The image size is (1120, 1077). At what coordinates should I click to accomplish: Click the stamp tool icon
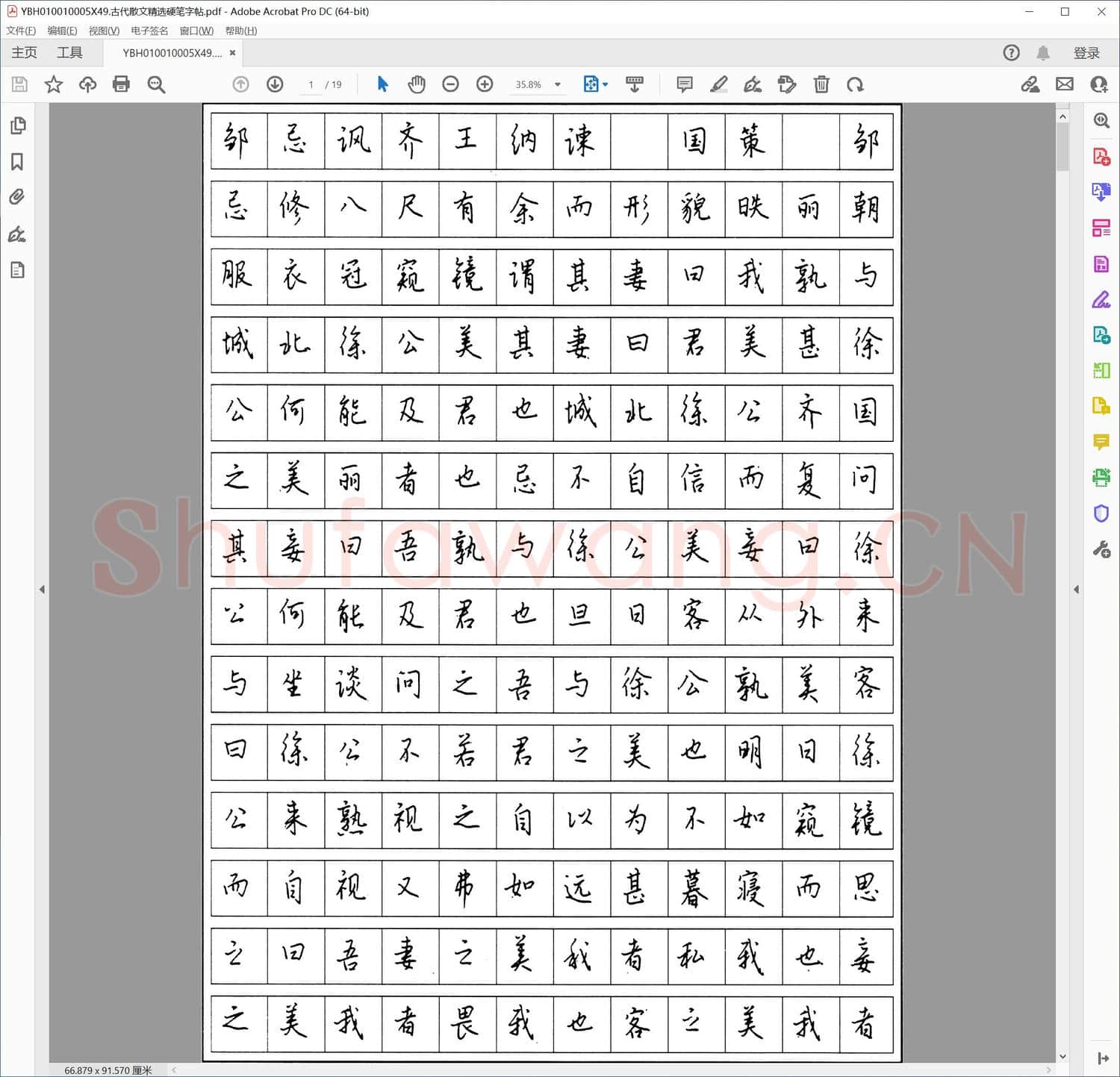tap(787, 84)
